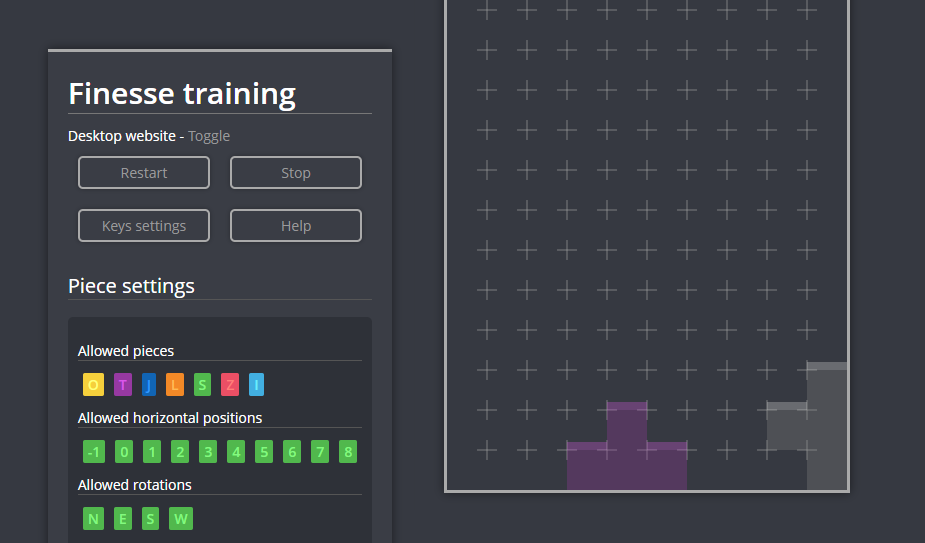Toggle horizontal position 4
Screen dimensions: 925x543
pyautogui.click(x=236, y=452)
